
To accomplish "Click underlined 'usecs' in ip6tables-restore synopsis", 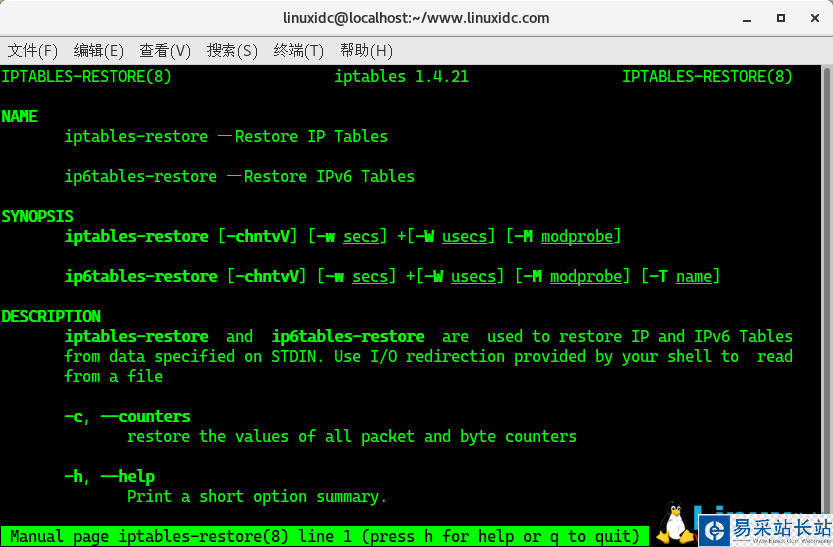I will (473, 277).
